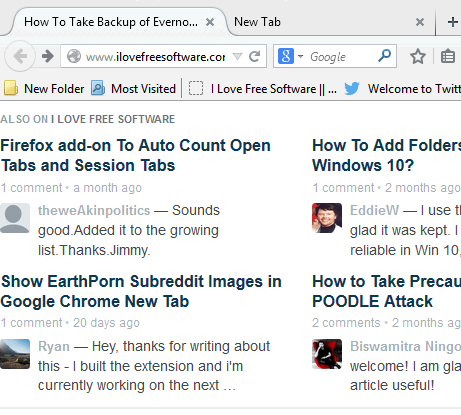Open Welcome to Twitter bookmark
Image resolution: width=461 pixels, height=415 pixels.
pyautogui.click(x=403, y=89)
